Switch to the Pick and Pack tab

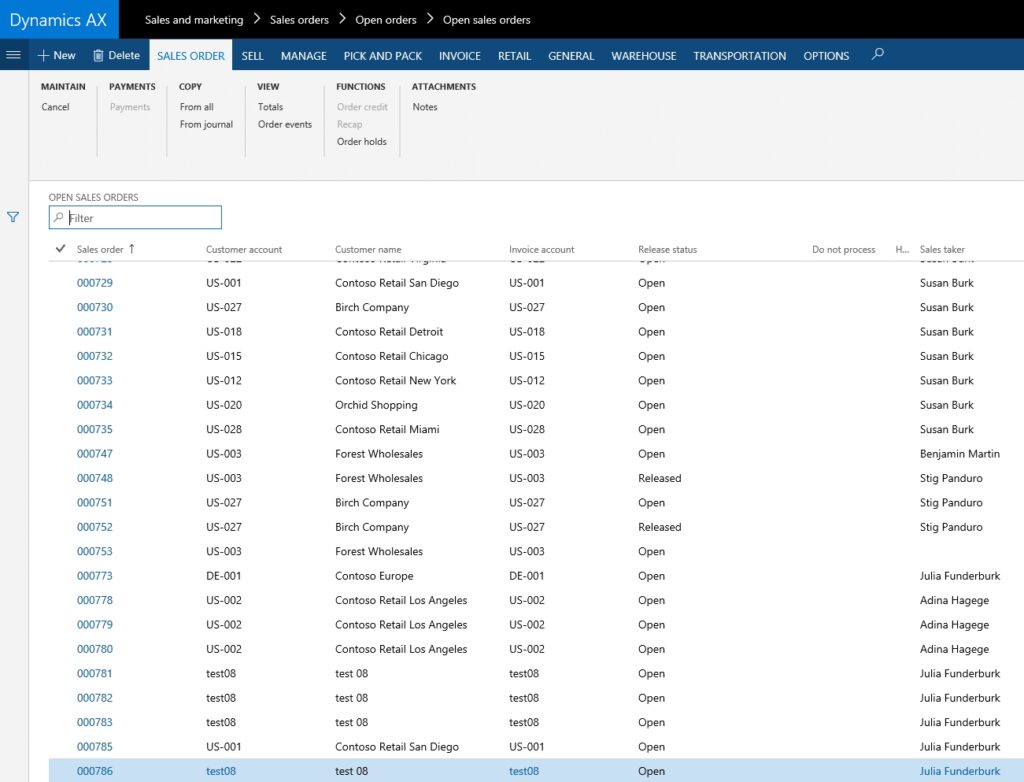[382, 56]
